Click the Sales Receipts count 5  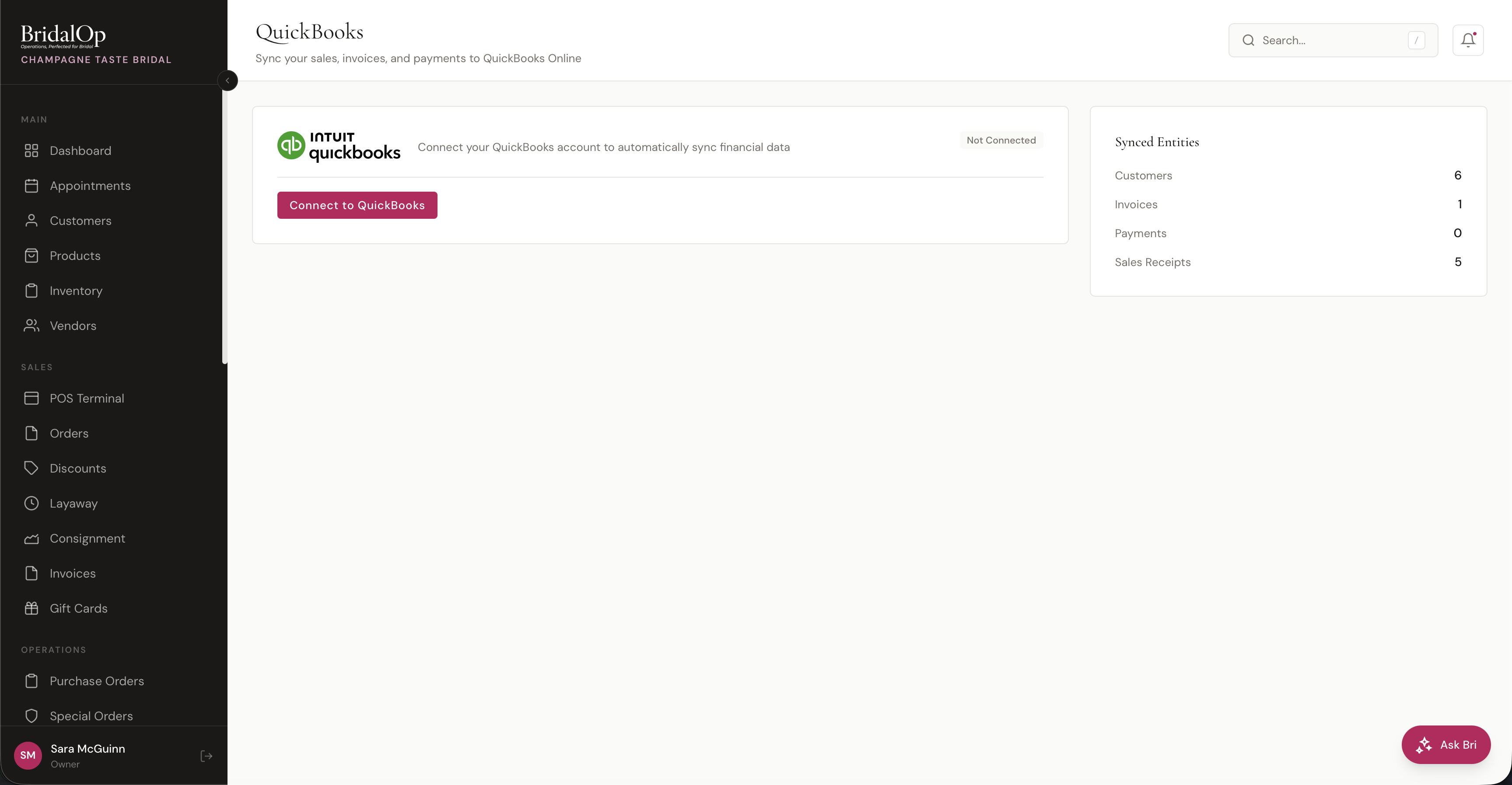[x=1457, y=263]
